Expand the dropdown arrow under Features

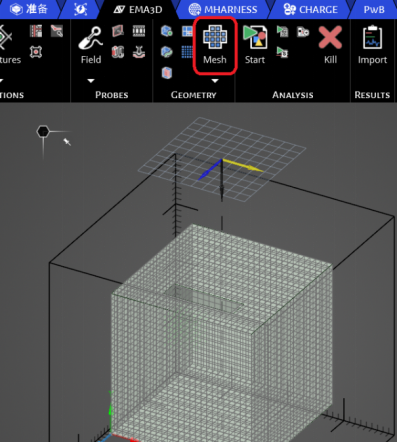click(1, 81)
